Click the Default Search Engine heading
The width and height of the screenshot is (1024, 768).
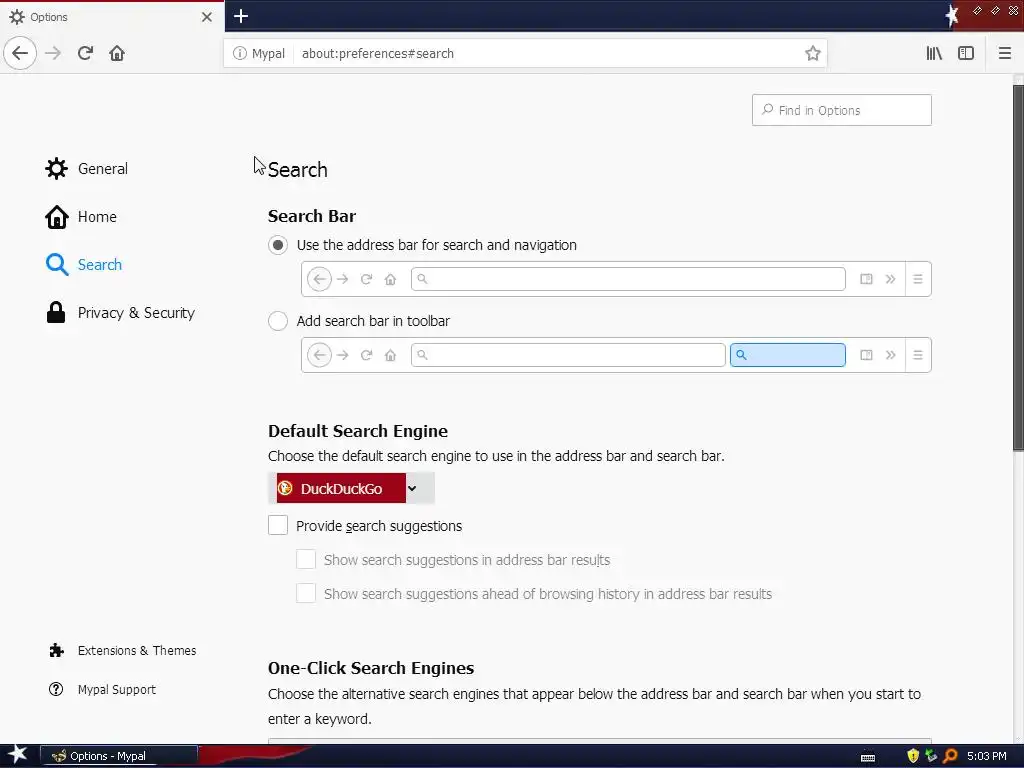click(358, 431)
